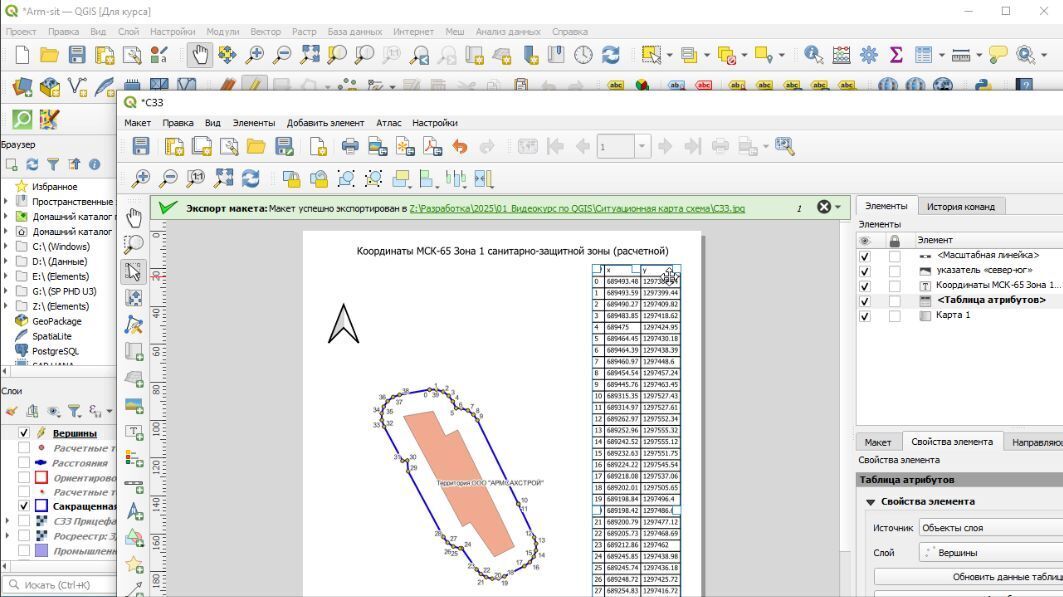Open the exported C33.jpg file link
This screenshot has height=597, width=1063.
(x=577, y=208)
